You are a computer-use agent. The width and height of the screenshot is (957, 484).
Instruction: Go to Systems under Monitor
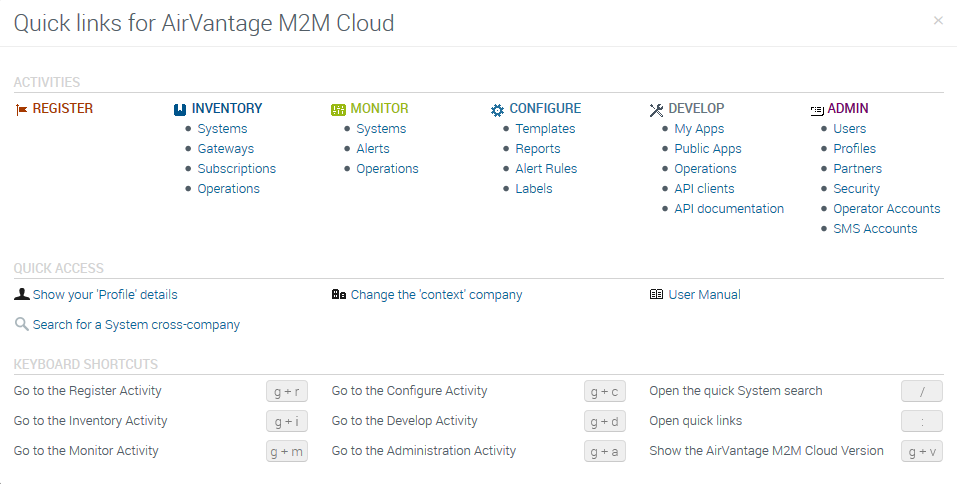tap(381, 129)
